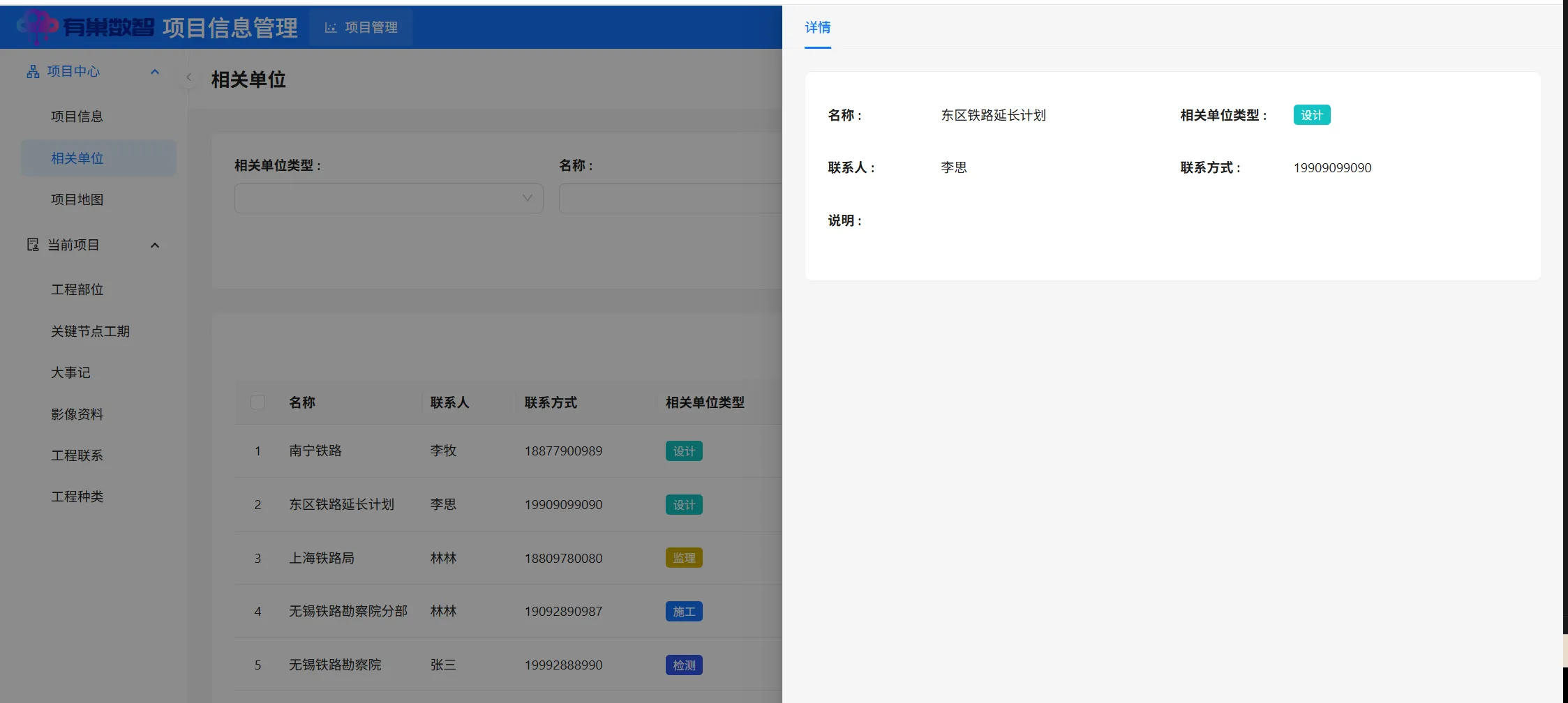
Task: Click contact 张三 in the table
Action: point(443,665)
